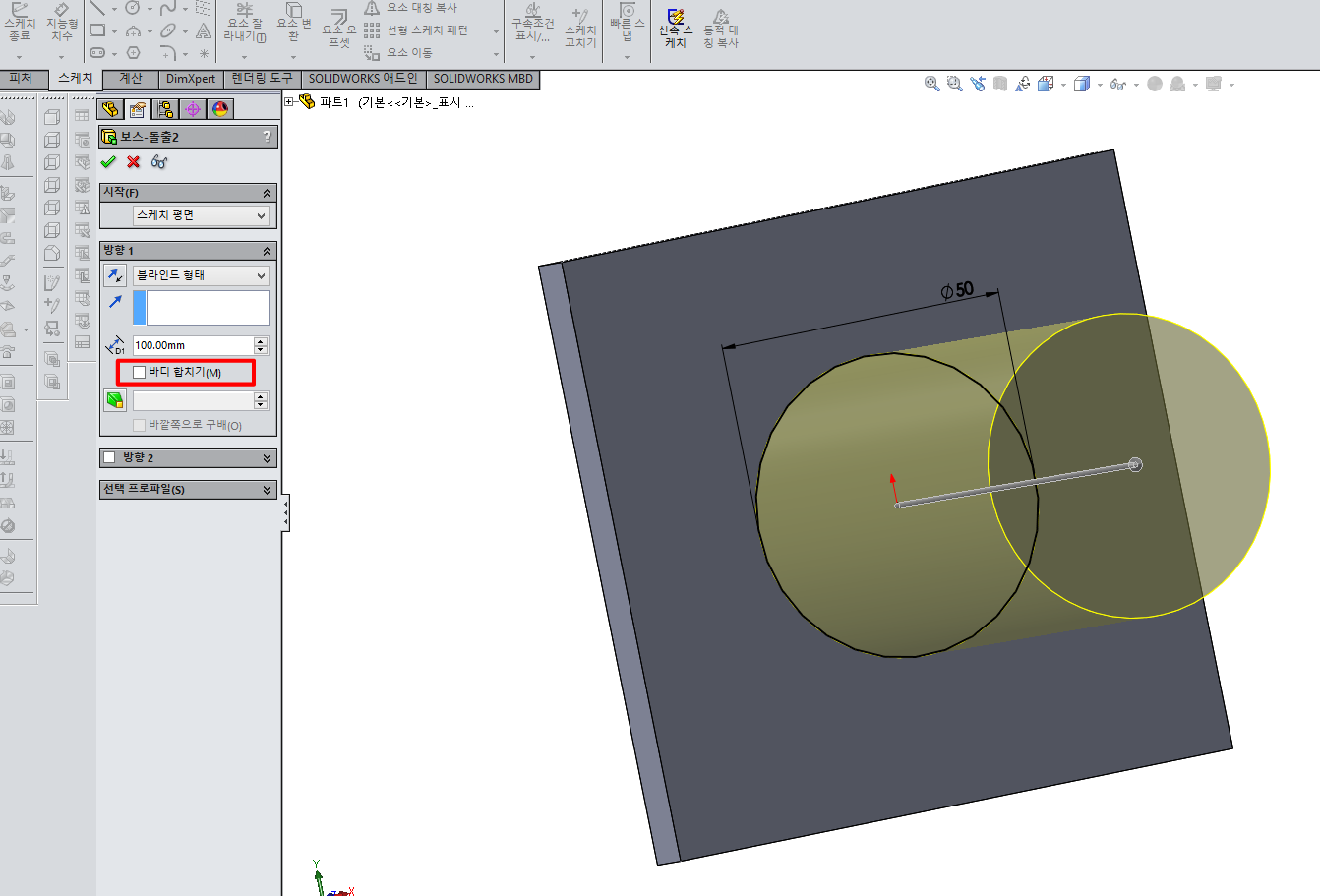Viewport: 1320px width, 896px height.
Task: Open the DimXpertManager crosshair tab icon
Action: [x=193, y=109]
